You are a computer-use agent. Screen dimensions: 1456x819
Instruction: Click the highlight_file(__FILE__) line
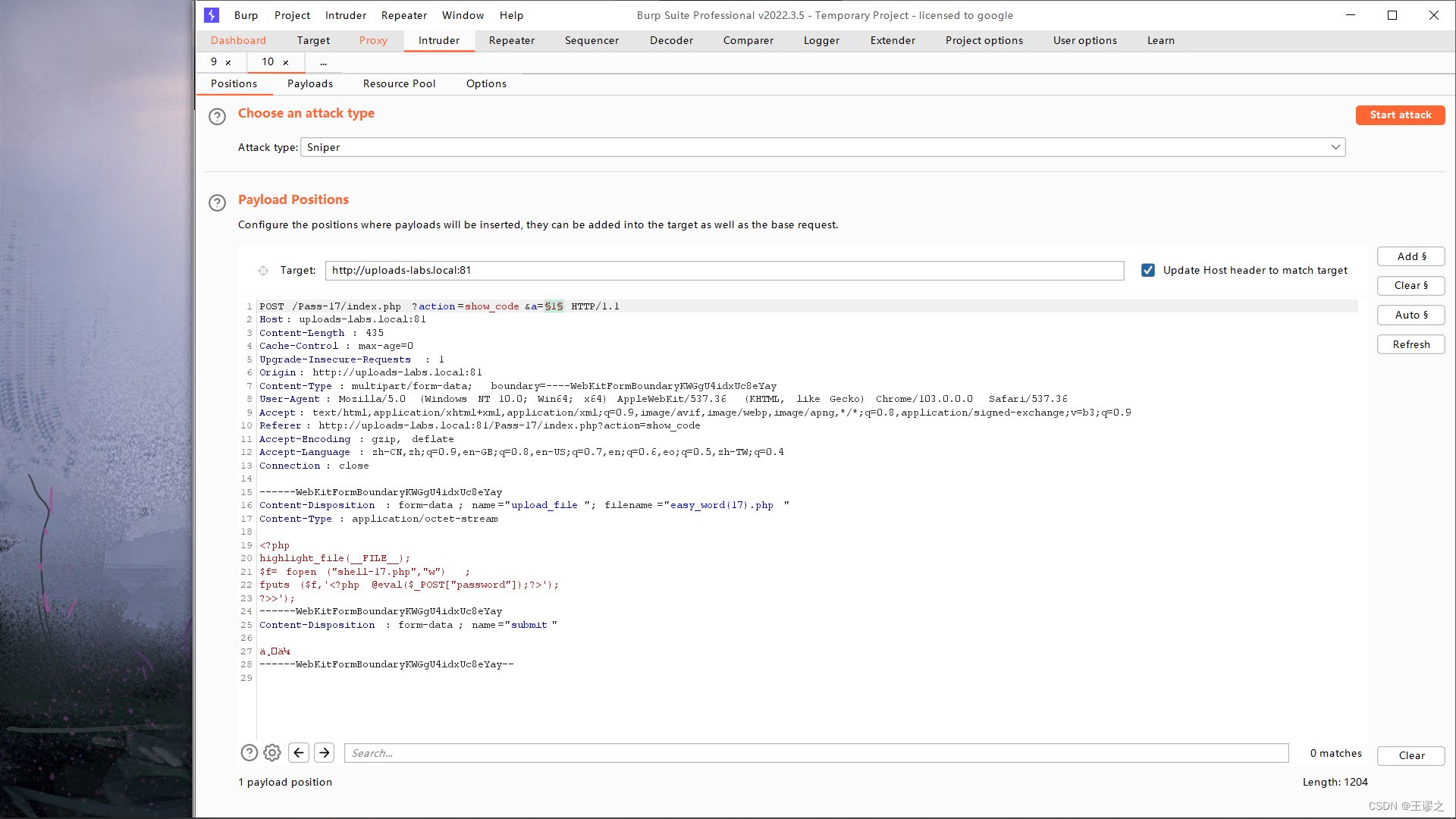point(334,558)
